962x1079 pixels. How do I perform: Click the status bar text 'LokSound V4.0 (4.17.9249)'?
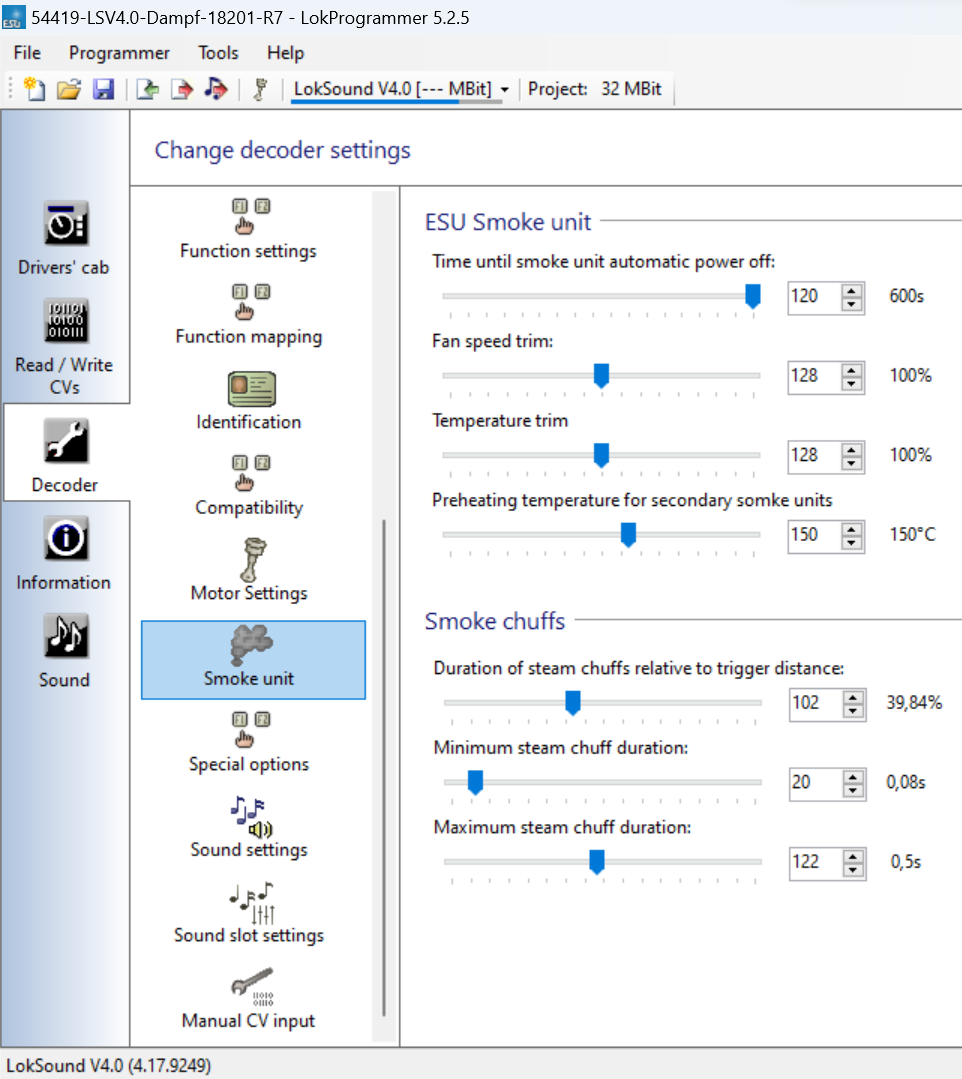coord(109,1065)
